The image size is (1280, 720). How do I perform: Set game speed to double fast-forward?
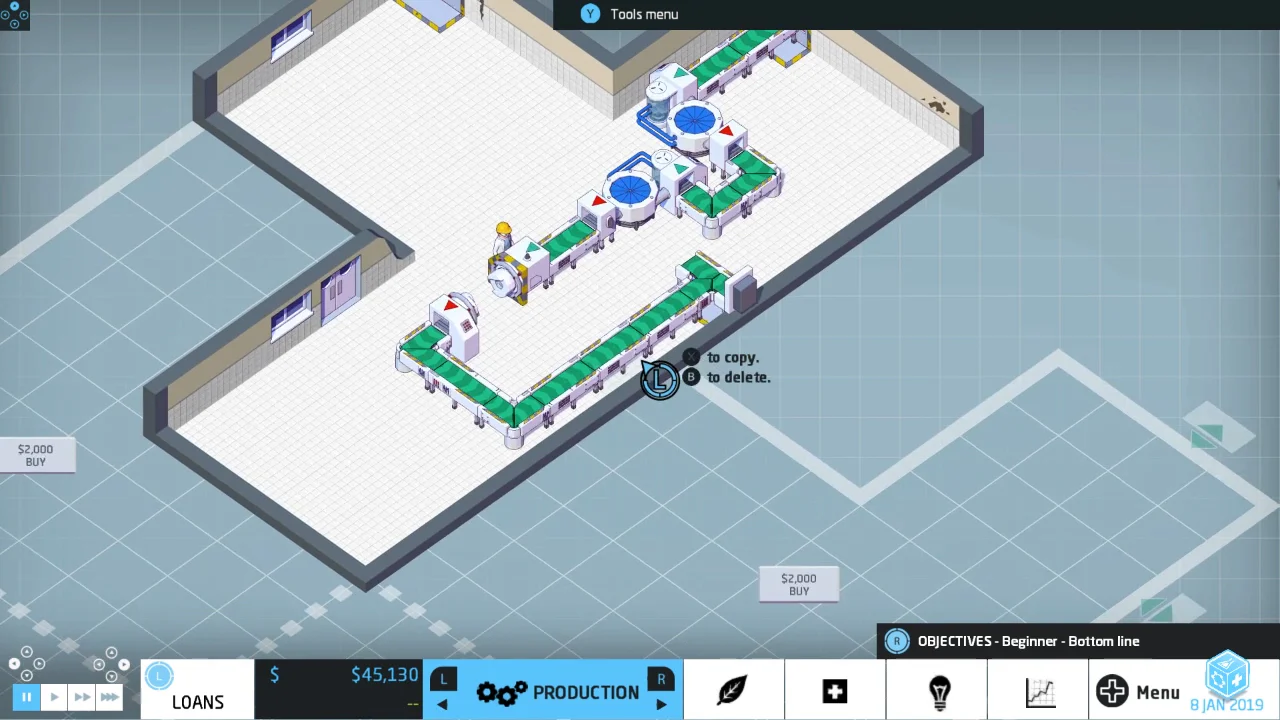pyautogui.click(x=82, y=697)
